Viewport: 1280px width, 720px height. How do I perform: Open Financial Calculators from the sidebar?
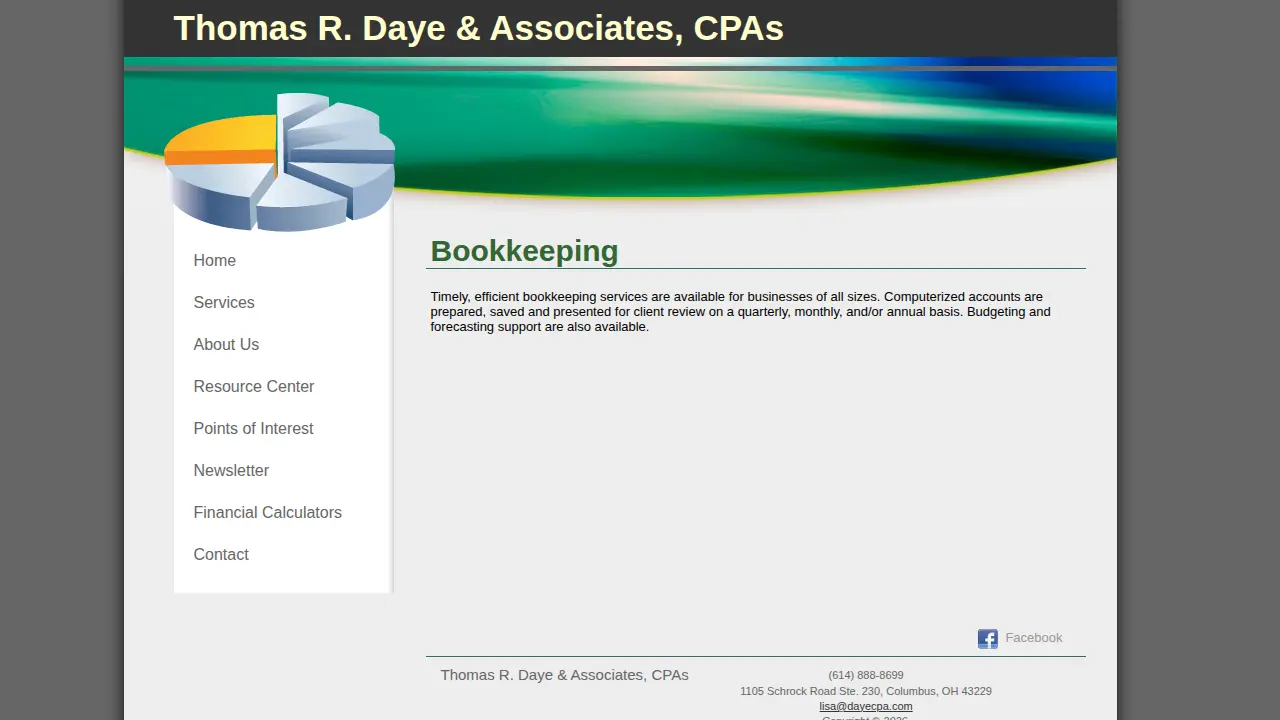(x=267, y=512)
